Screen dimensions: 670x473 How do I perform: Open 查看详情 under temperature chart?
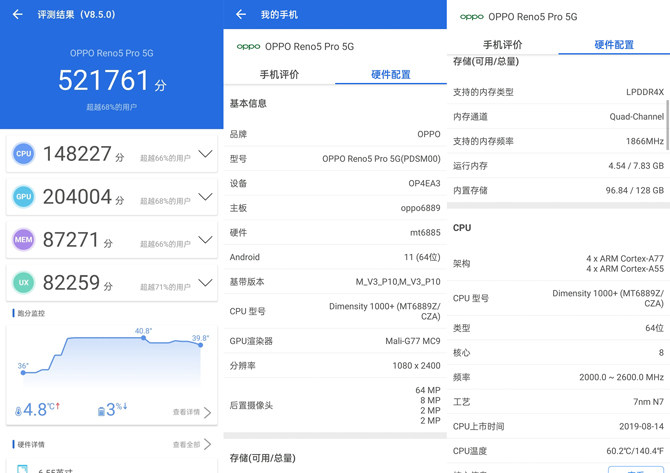coord(192,412)
